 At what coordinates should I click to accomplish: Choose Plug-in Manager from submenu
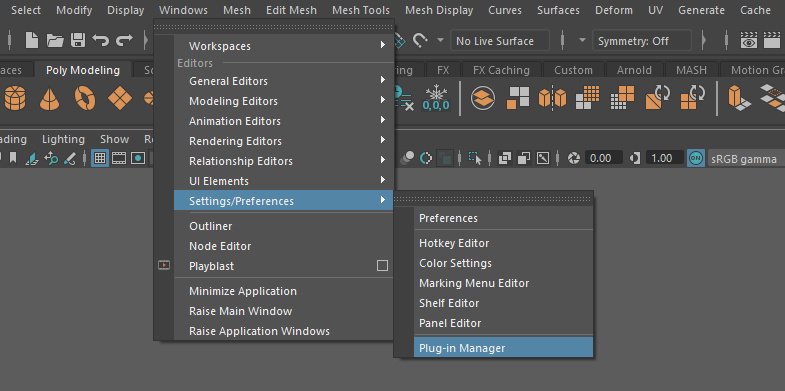click(x=503, y=348)
